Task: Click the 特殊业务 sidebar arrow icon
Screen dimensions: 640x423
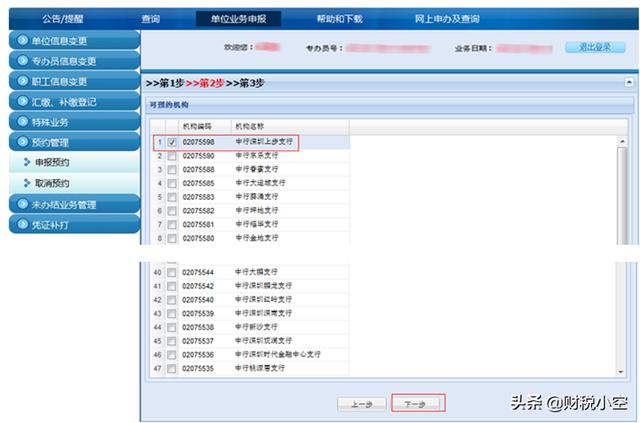Action: point(22,121)
